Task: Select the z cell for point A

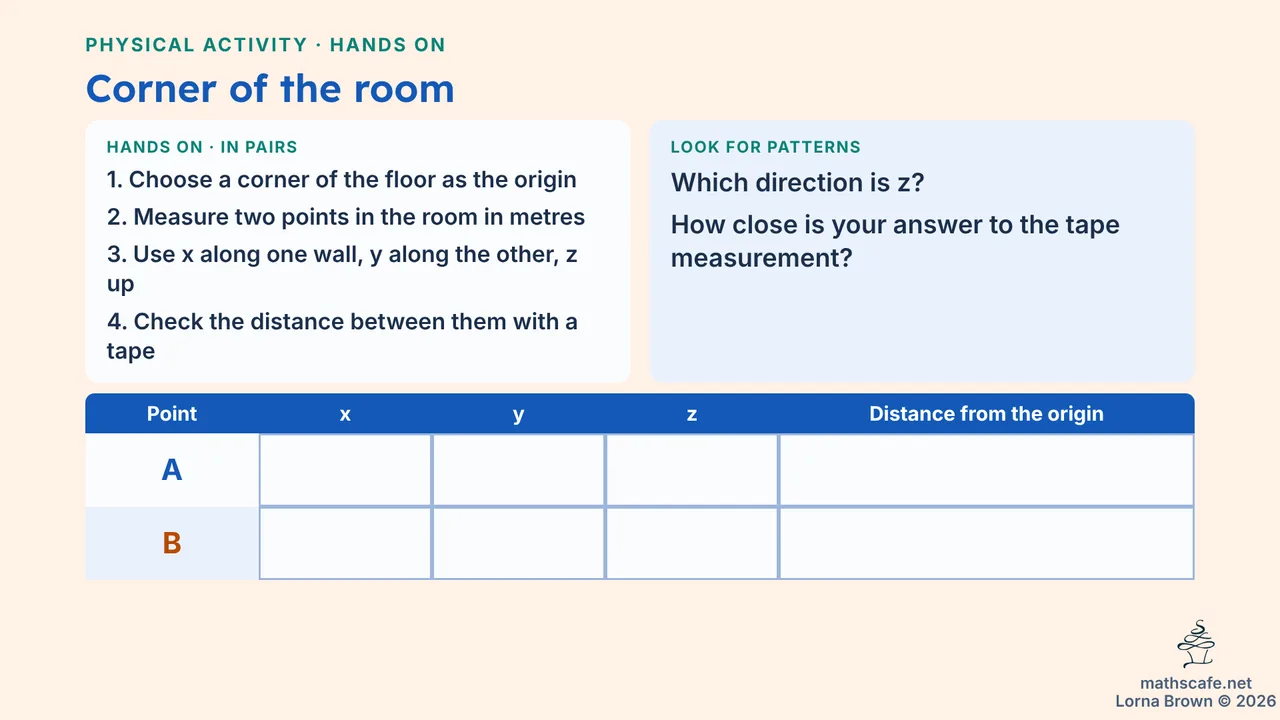Action: pos(692,470)
